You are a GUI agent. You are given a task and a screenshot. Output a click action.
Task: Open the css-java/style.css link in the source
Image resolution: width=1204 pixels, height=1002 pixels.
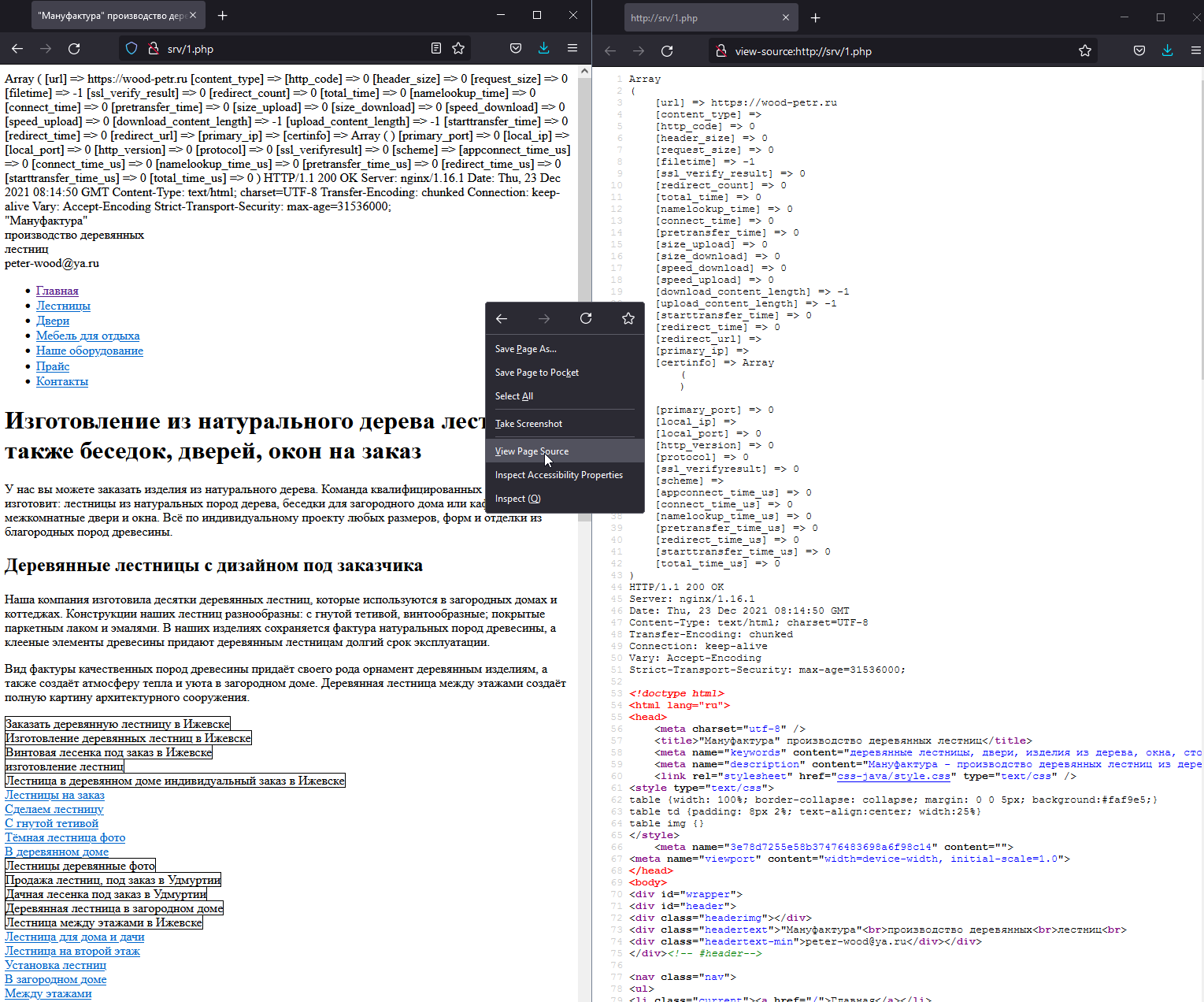[x=894, y=776]
